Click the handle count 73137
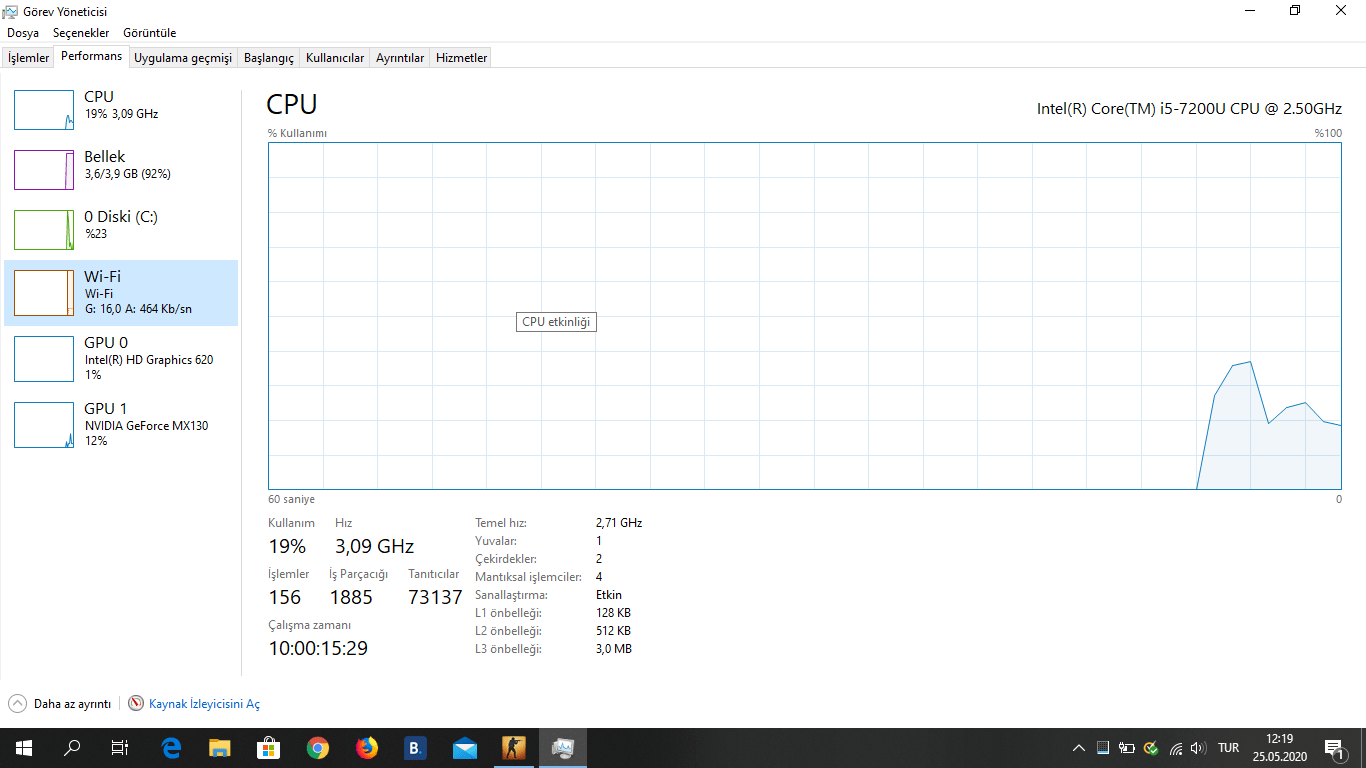The width and height of the screenshot is (1366, 768). coord(436,597)
